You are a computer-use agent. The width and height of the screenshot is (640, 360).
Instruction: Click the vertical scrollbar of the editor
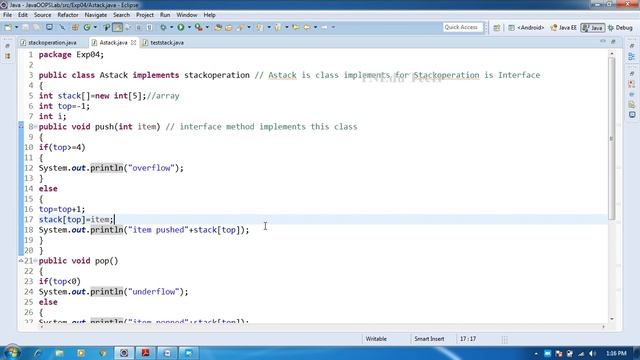click(x=611, y=139)
